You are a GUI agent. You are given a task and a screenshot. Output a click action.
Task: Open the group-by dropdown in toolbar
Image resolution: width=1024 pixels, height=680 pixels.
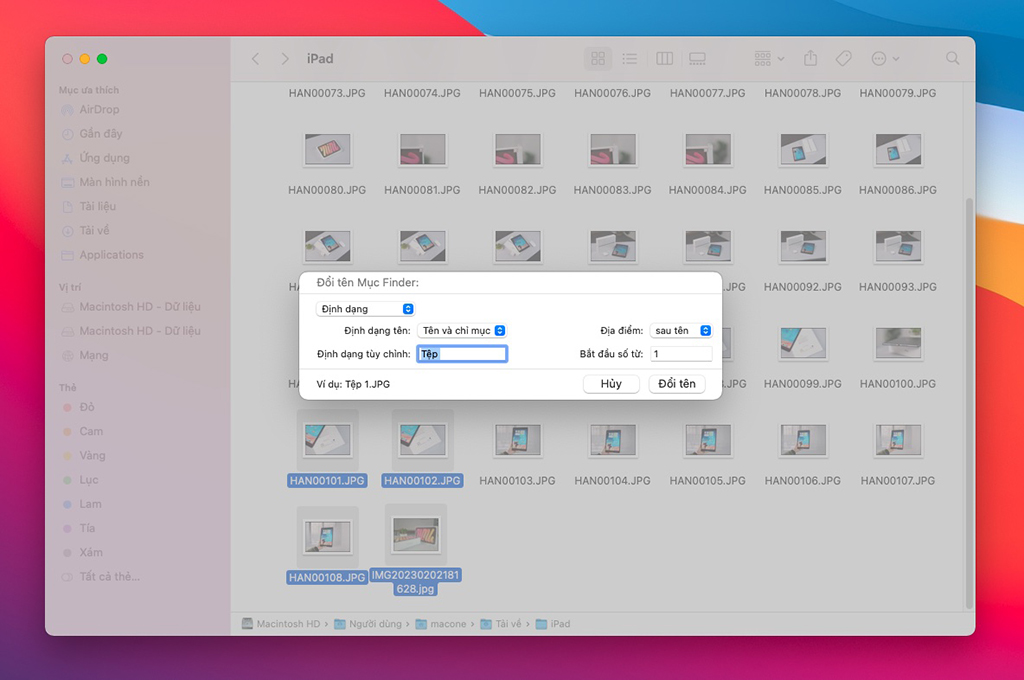(x=769, y=59)
